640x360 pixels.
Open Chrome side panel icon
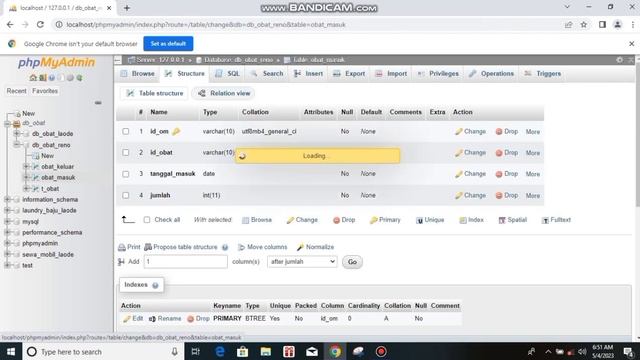coord(602,24)
